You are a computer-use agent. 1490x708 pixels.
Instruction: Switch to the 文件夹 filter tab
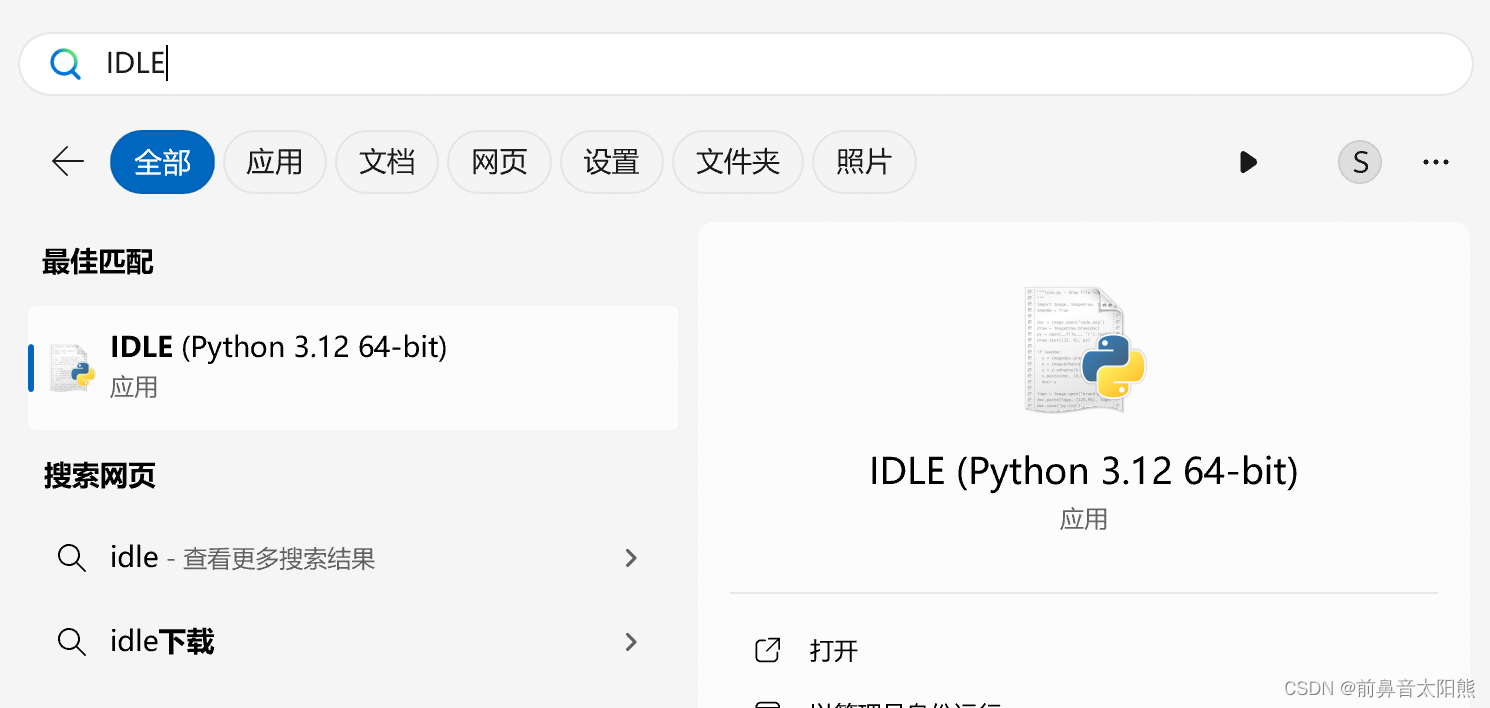click(737, 162)
